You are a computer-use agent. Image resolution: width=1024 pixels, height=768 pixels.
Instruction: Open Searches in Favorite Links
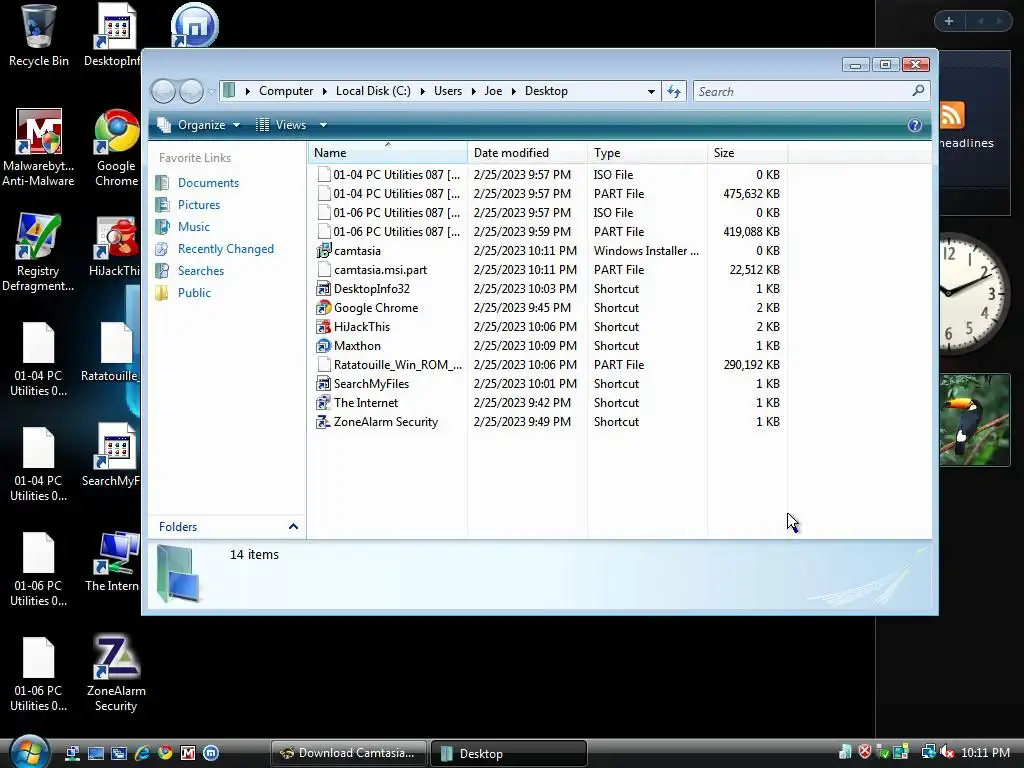click(x=200, y=271)
